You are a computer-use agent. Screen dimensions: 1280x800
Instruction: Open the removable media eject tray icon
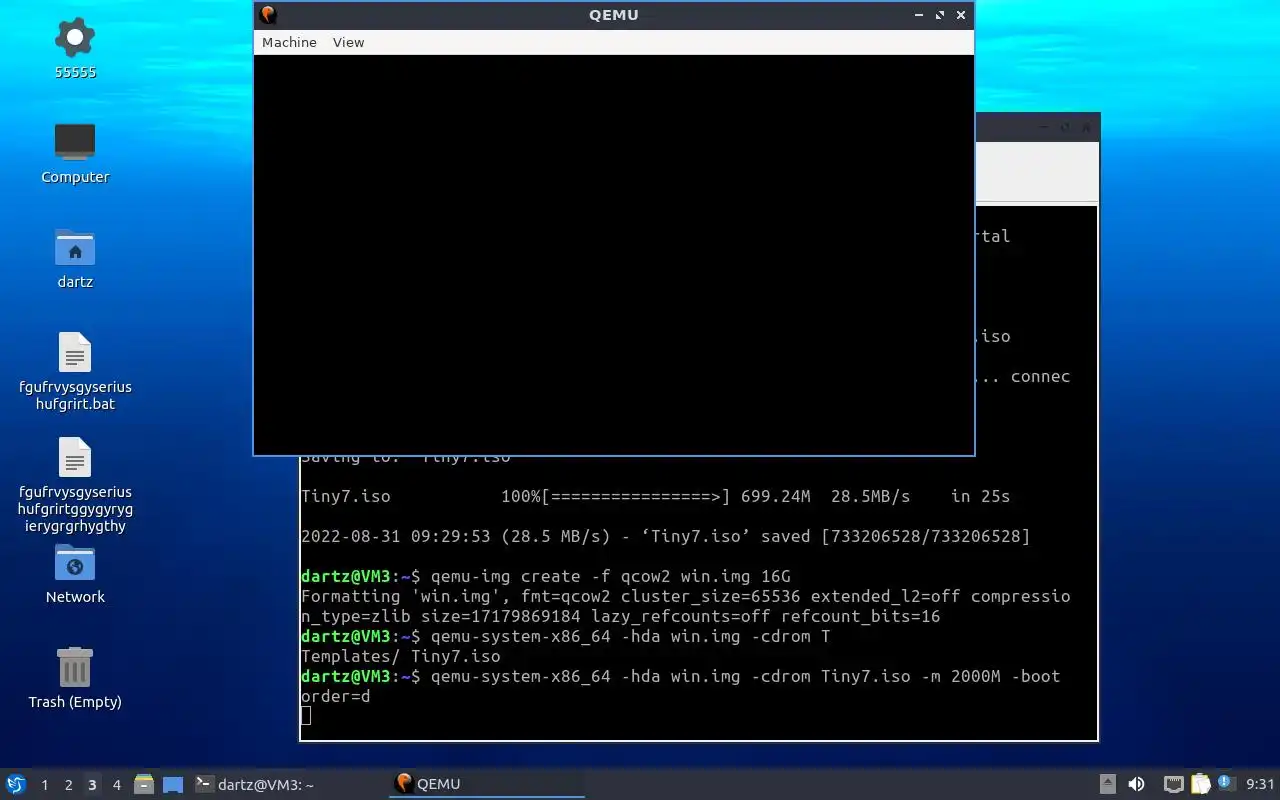[x=1108, y=784]
